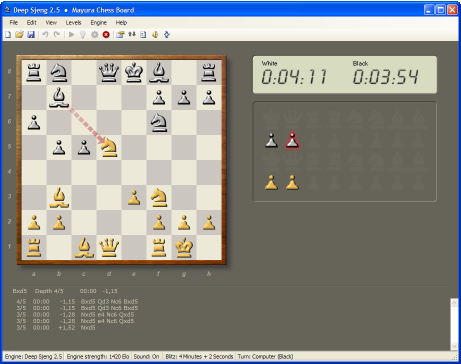The height and width of the screenshot is (364, 461).
Task: Select the white pawn on e3
Action: [x=134, y=197]
